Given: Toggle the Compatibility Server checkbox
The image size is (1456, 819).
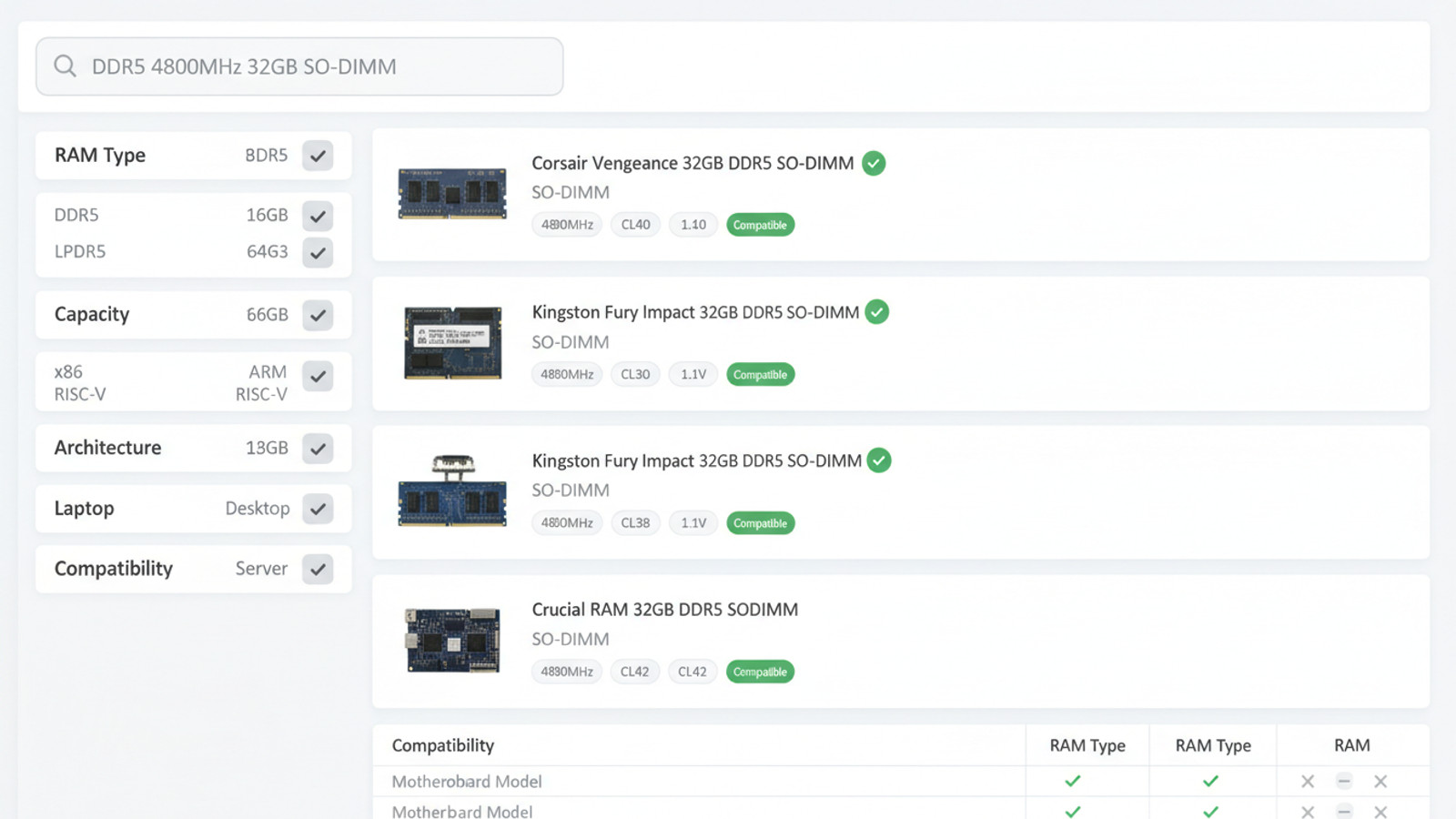Looking at the screenshot, I should click(x=318, y=569).
